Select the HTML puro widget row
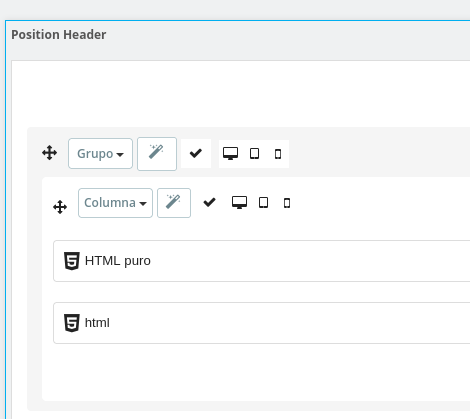This screenshot has height=419, width=470. [262, 261]
